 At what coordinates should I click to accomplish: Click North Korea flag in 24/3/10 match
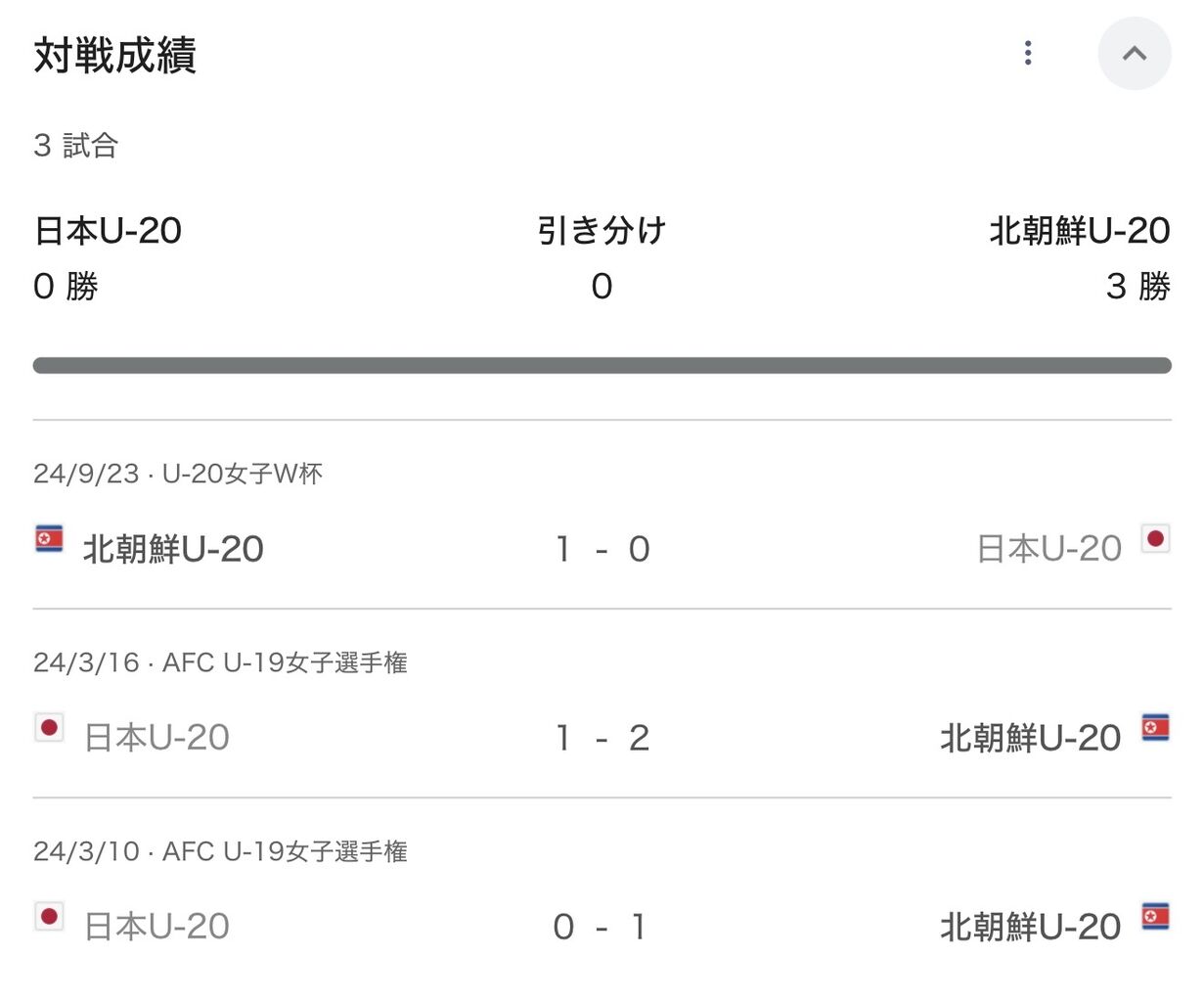pyautogui.click(x=1156, y=917)
